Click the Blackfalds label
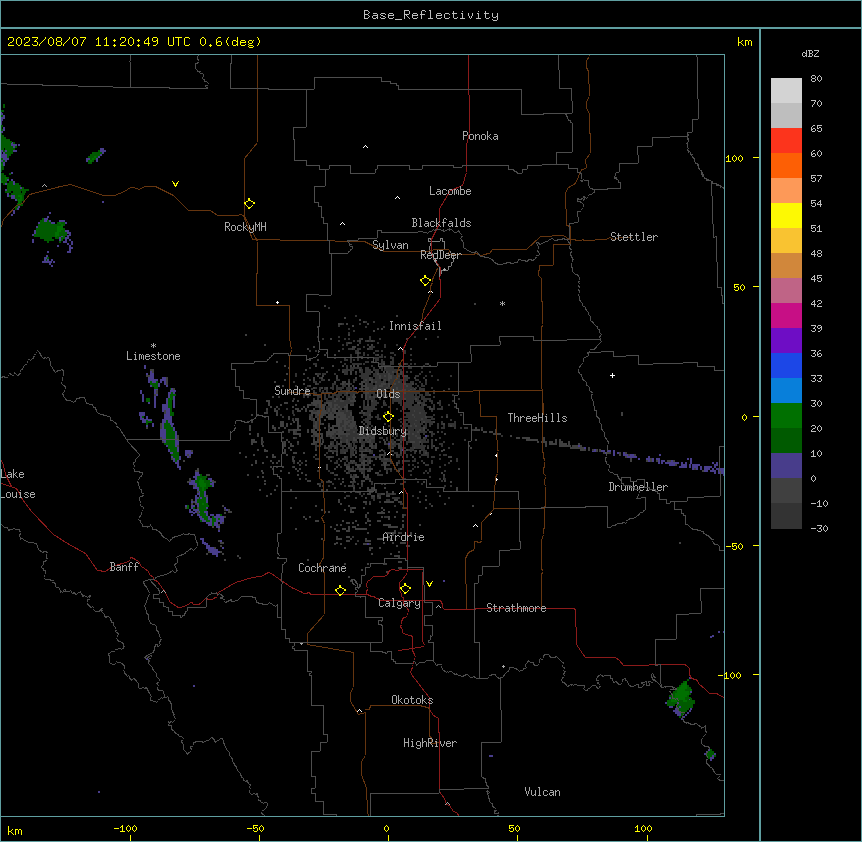This screenshot has width=862, height=842. tap(441, 223)
